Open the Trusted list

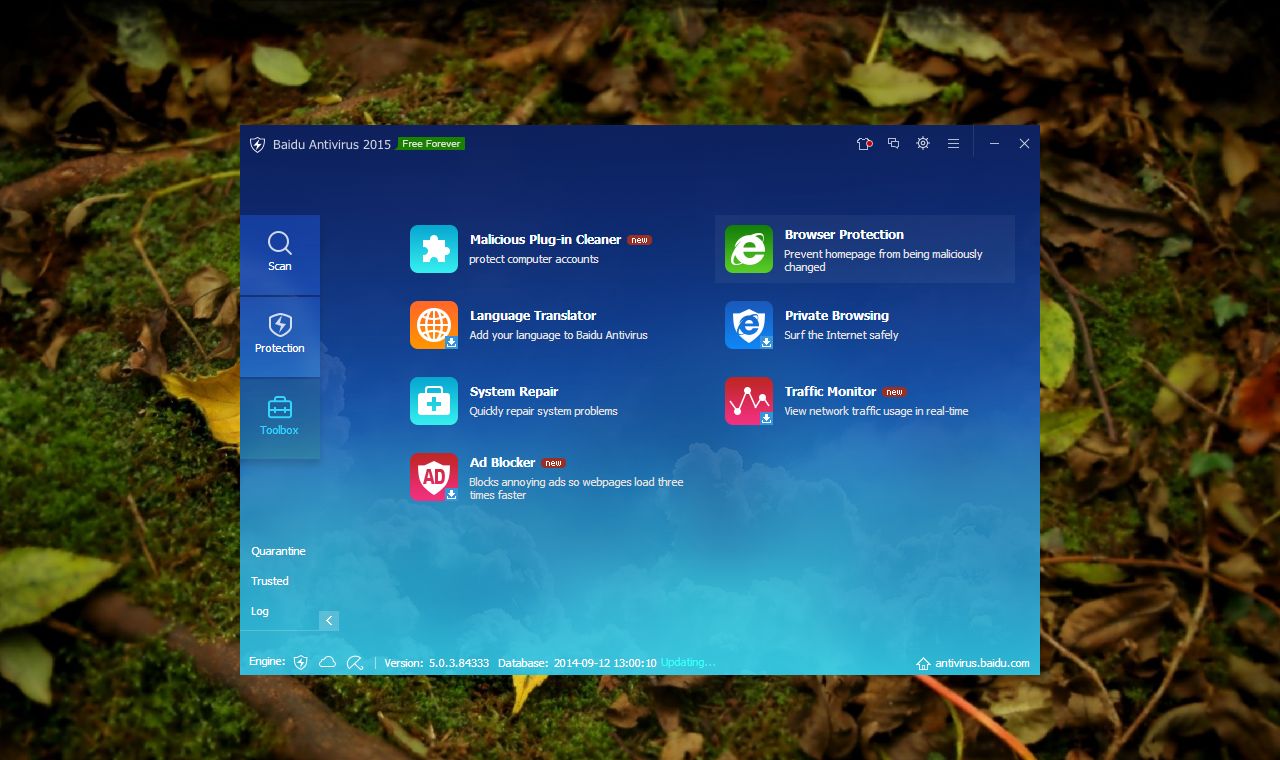270,581
